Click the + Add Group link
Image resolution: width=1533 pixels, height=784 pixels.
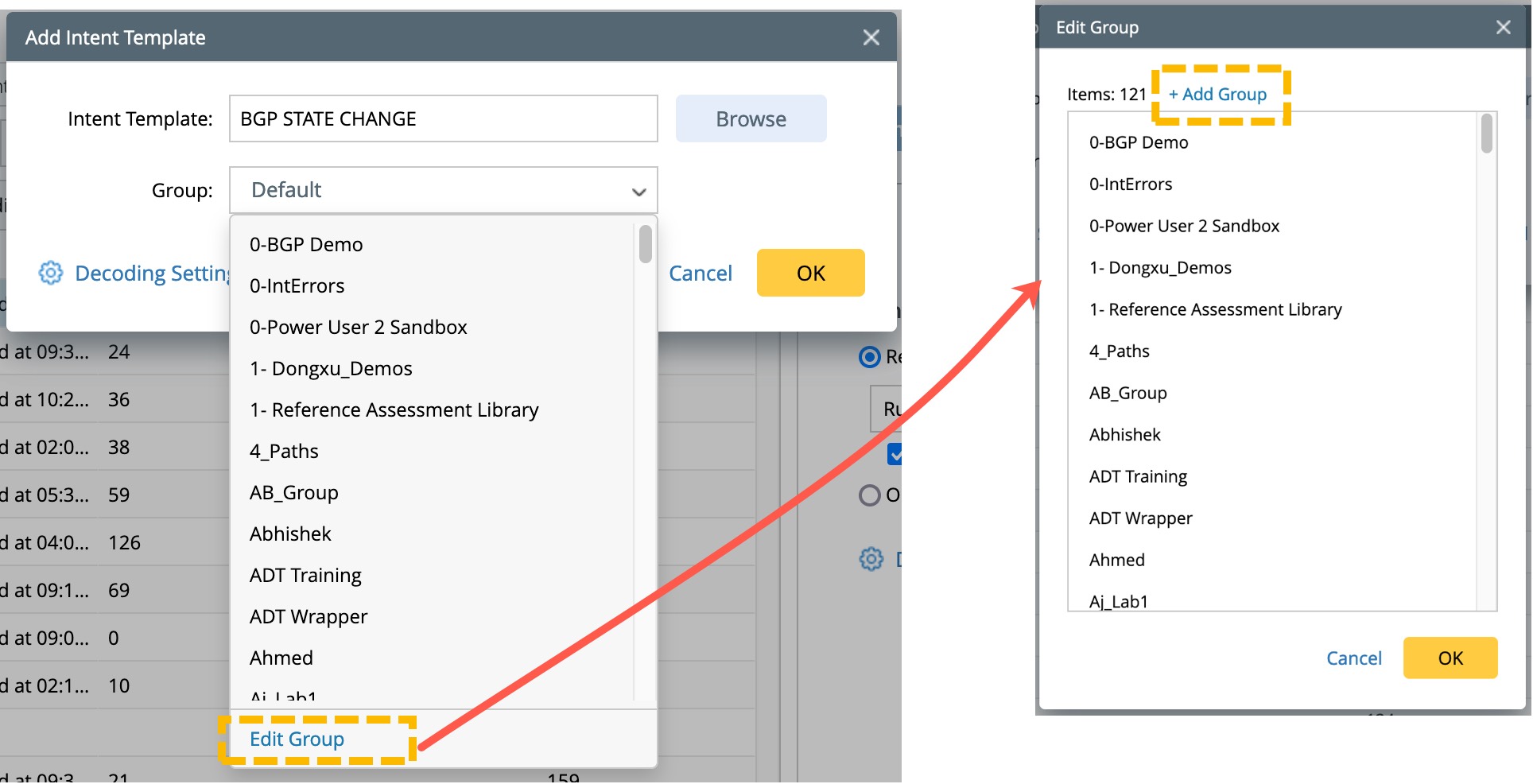[x=1217, y=94]
